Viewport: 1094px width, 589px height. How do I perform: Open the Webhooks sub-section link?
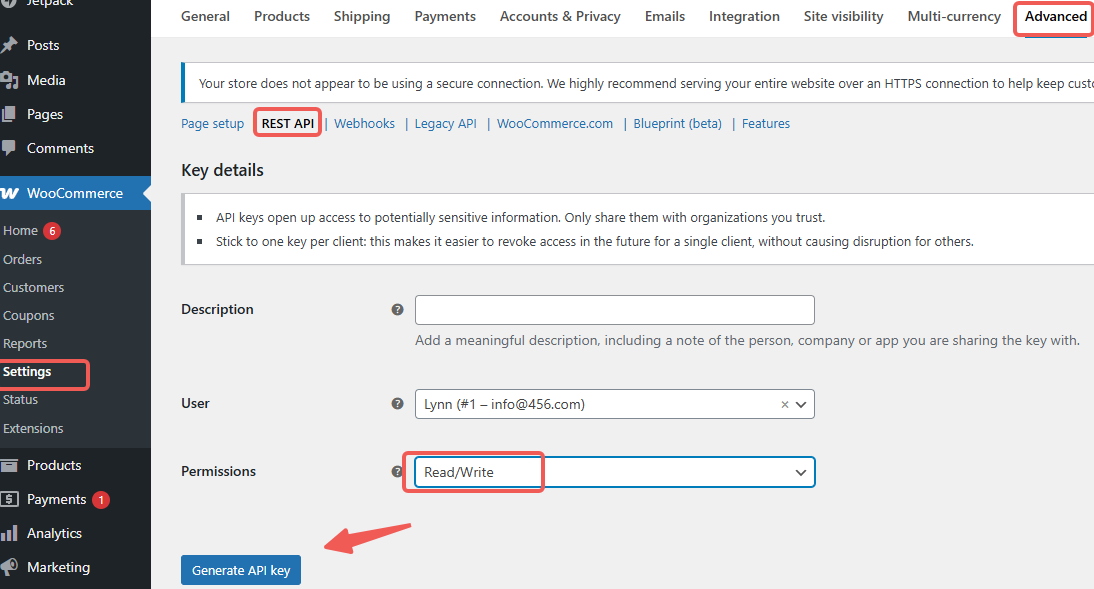(x=364, y=124)
